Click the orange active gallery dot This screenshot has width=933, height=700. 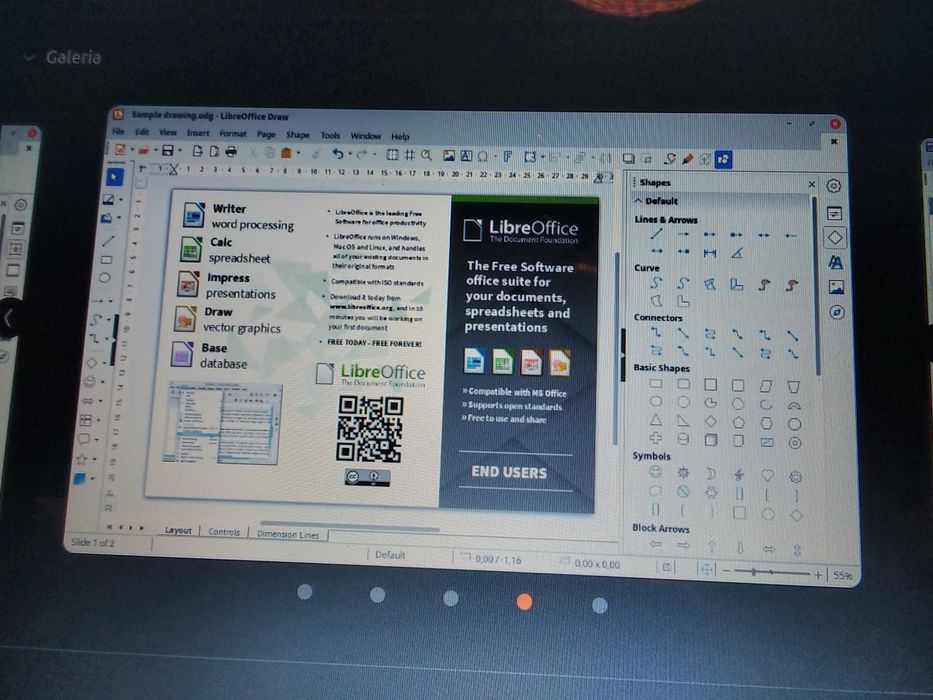(x=524, y=601)
